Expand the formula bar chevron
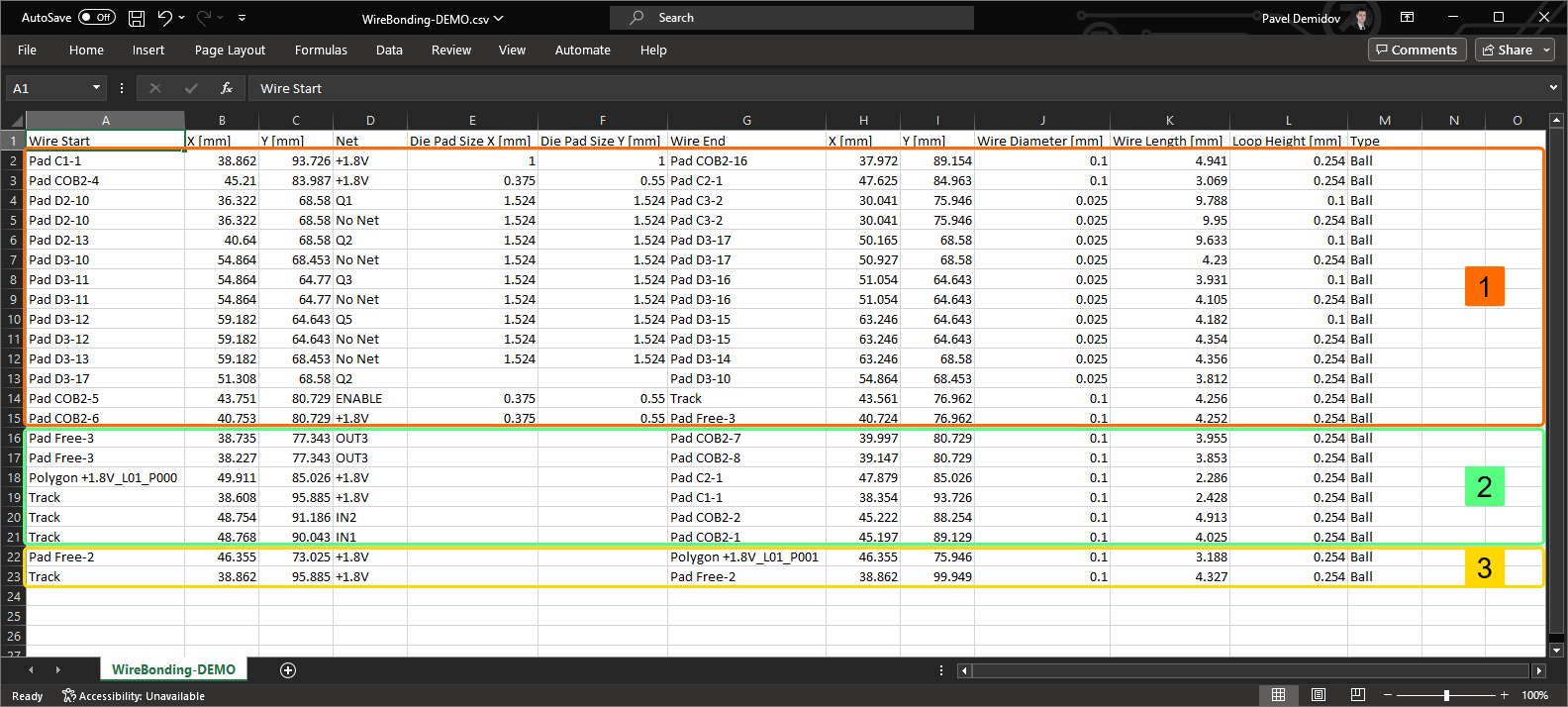Viewport: 1568px width, 707px height. pos(1553,88)
